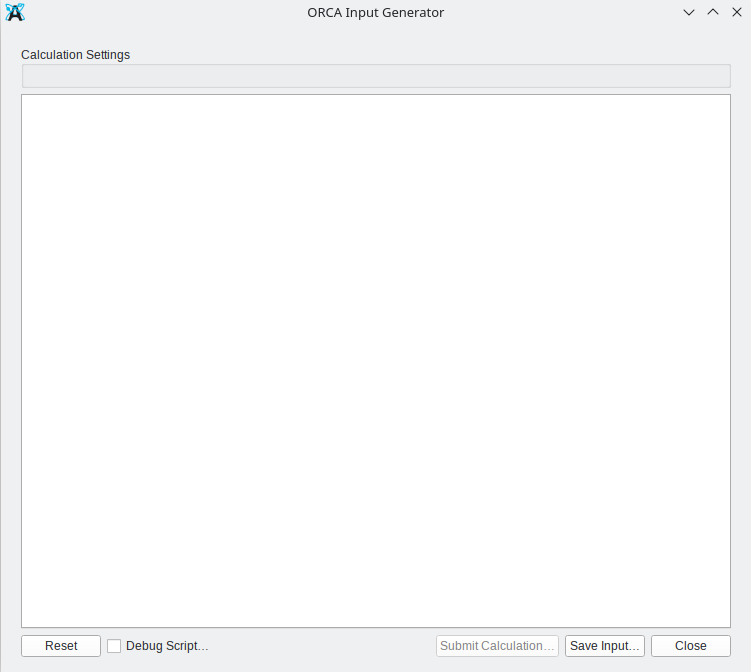Click the Save Input… button
This screenshot has width=751, height=672.
(x=605, y=646)
